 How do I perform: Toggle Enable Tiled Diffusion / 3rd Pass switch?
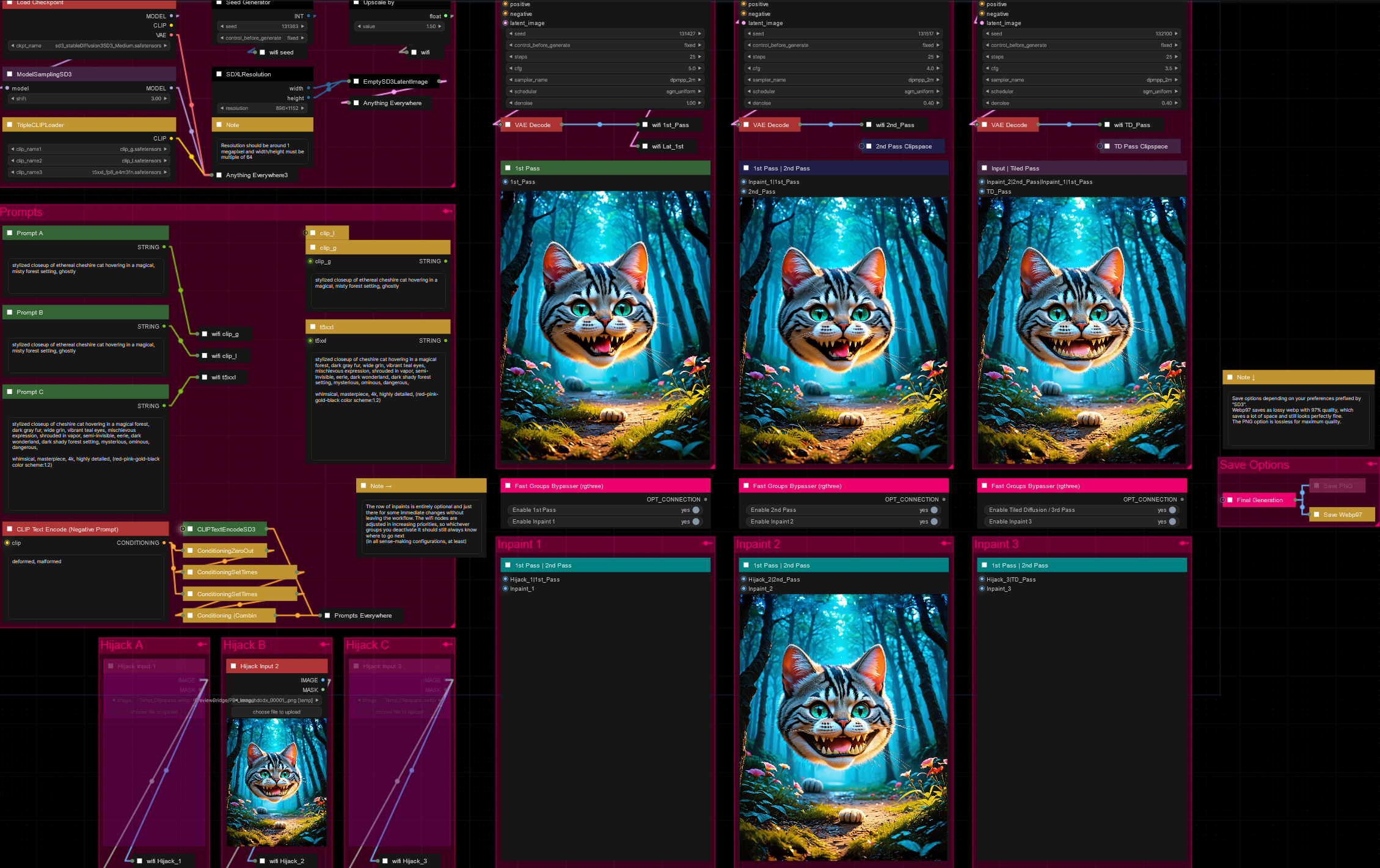[1172, 510]
